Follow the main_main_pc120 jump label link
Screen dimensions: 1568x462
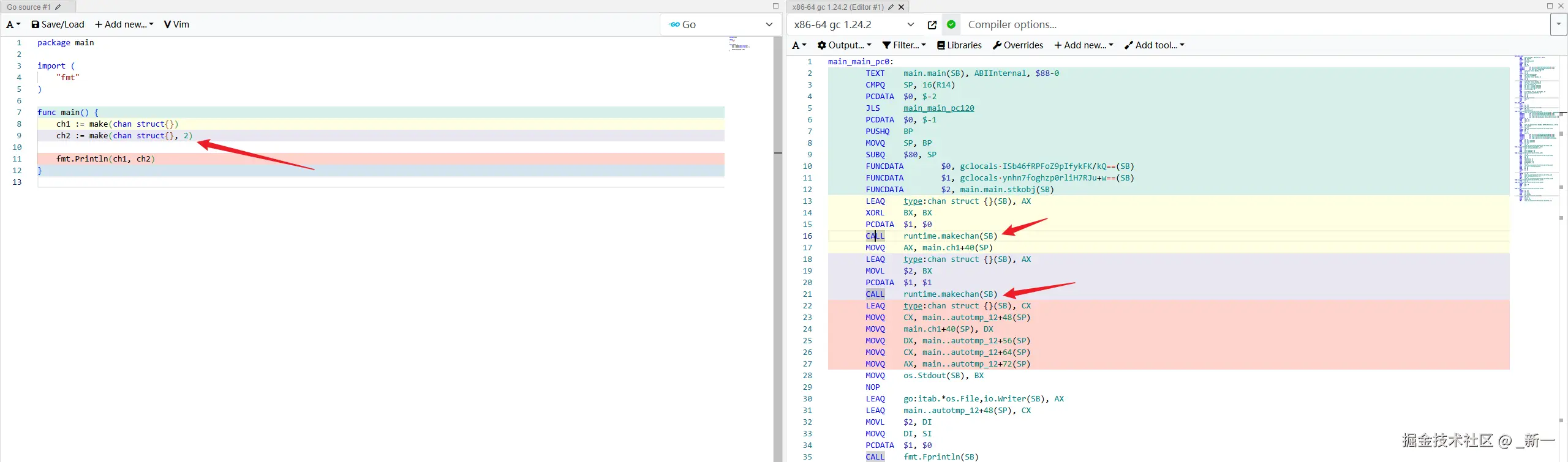938,108
